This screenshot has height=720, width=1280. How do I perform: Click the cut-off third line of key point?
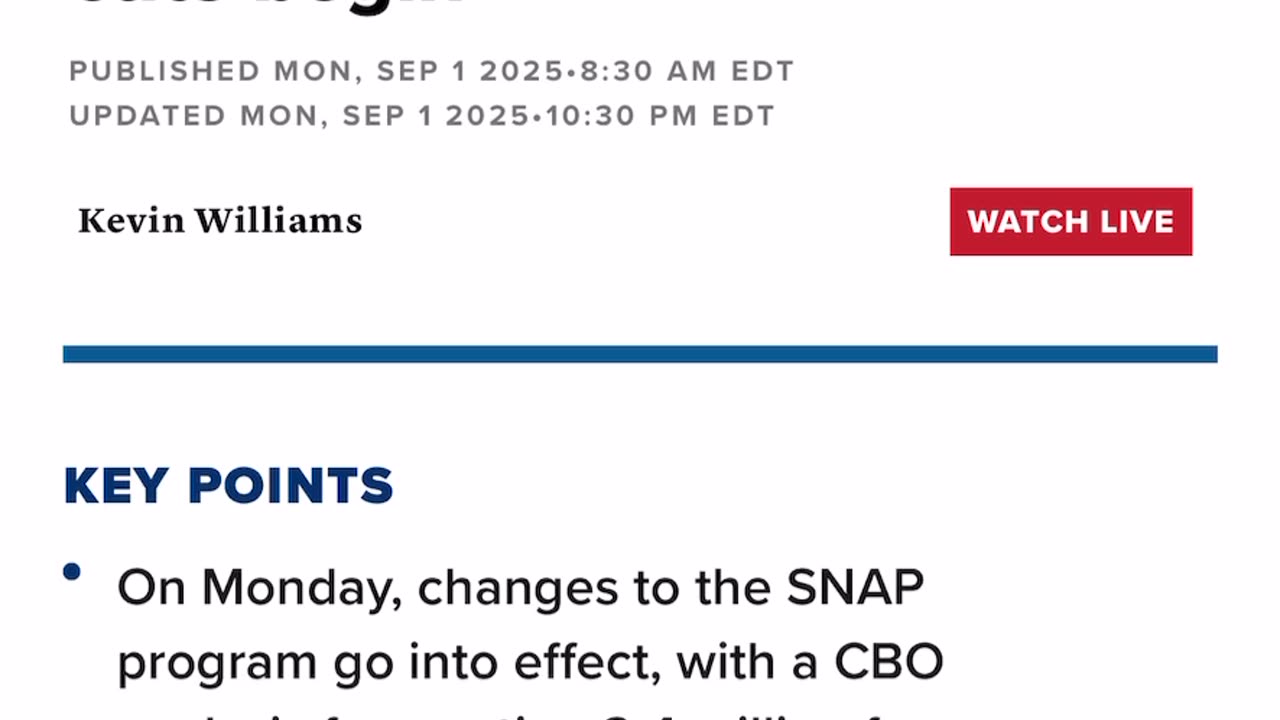pos(530,712)
